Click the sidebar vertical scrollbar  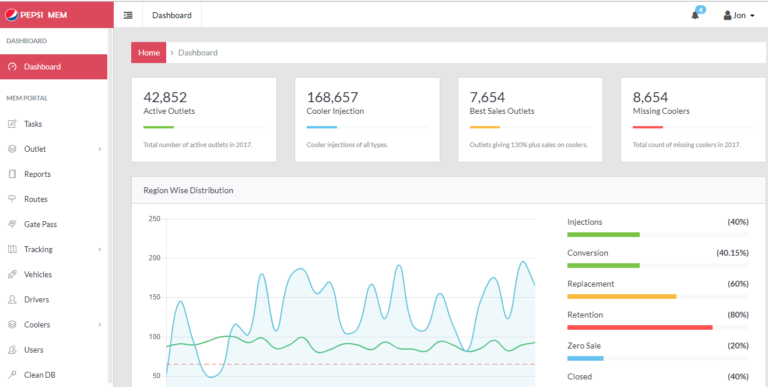pos(110,206)
